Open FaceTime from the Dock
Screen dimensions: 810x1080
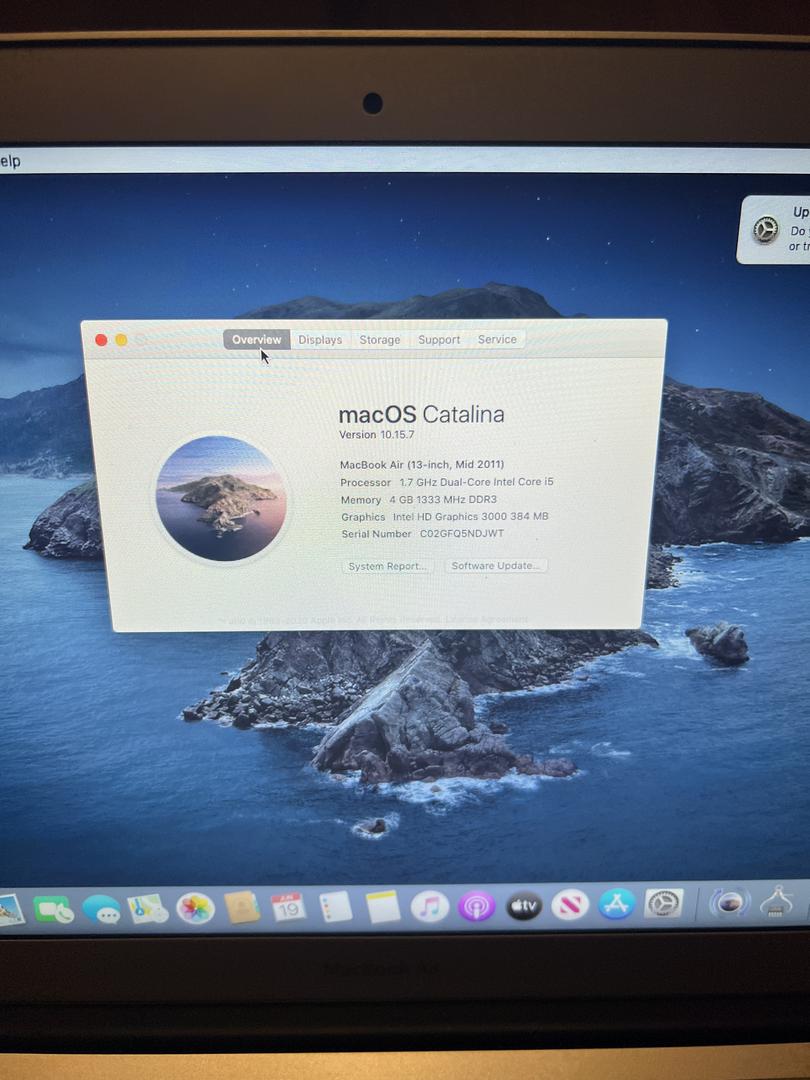click(x=54, y=910)
